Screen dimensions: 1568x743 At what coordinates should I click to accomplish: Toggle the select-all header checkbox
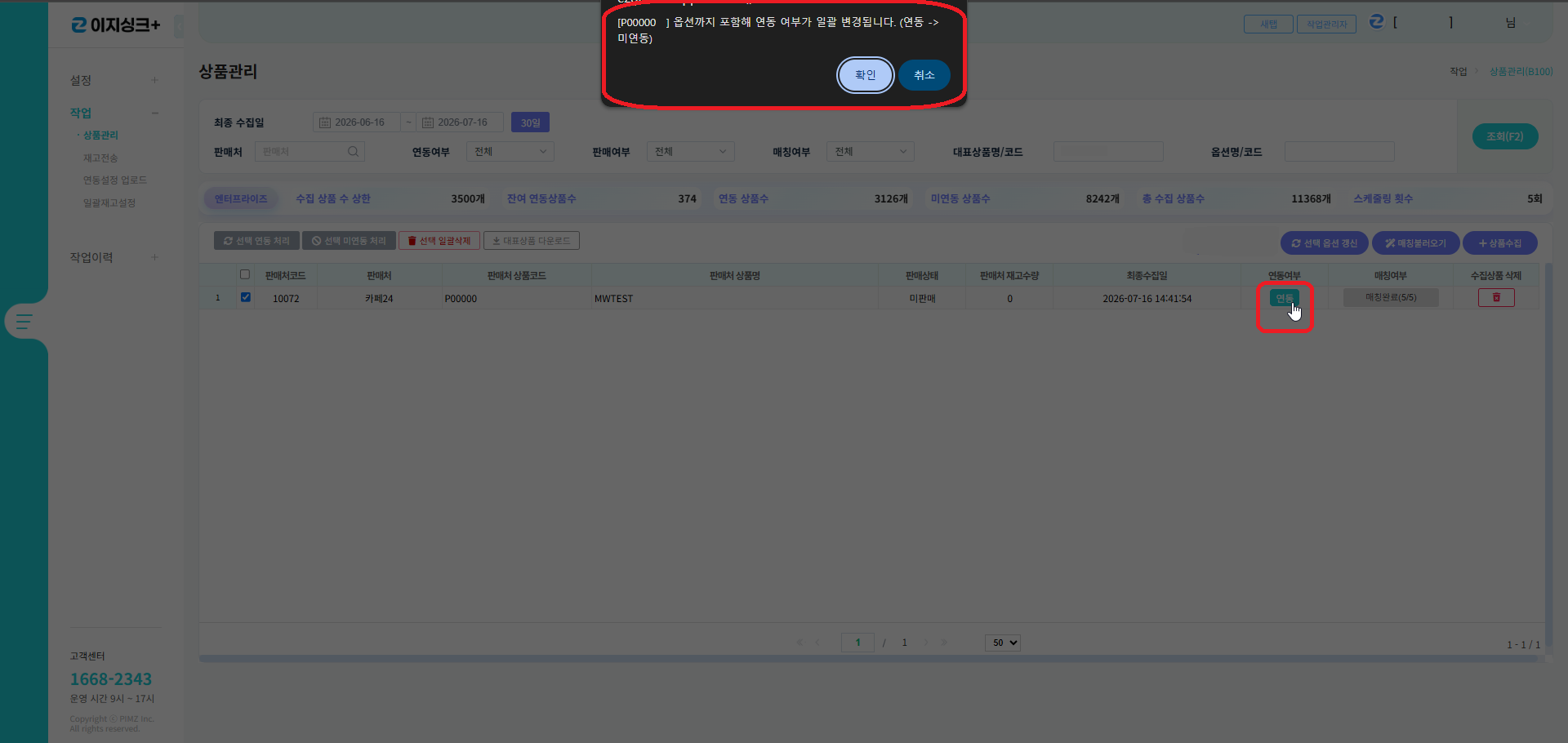245,274
